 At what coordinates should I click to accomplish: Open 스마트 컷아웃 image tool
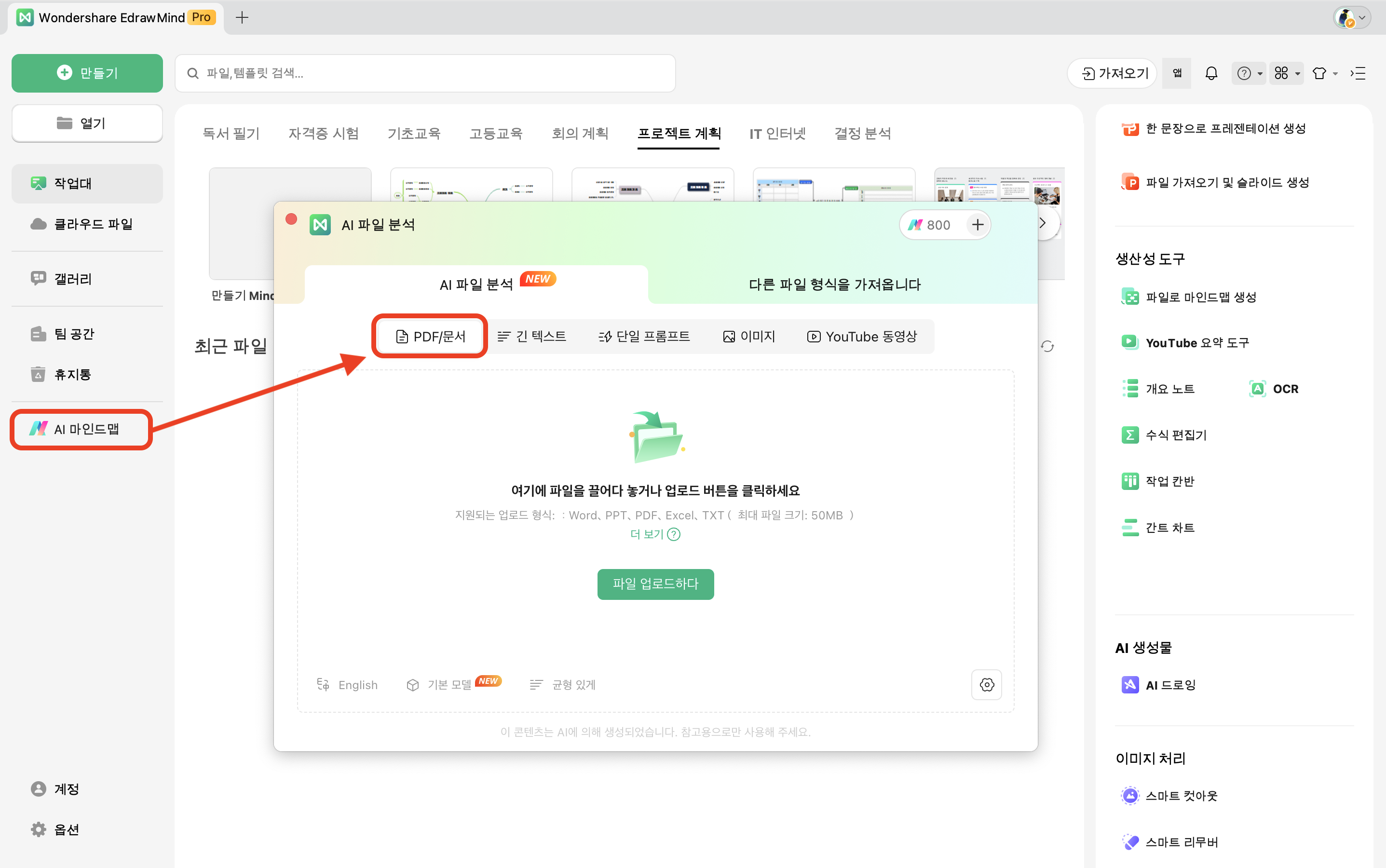(x=1181, y=795)
